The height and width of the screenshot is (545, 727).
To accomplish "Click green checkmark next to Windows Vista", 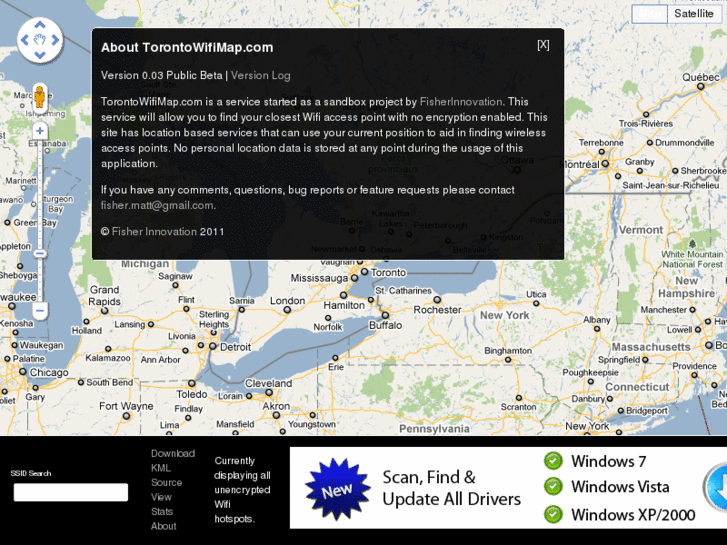I will pos(553,487).
